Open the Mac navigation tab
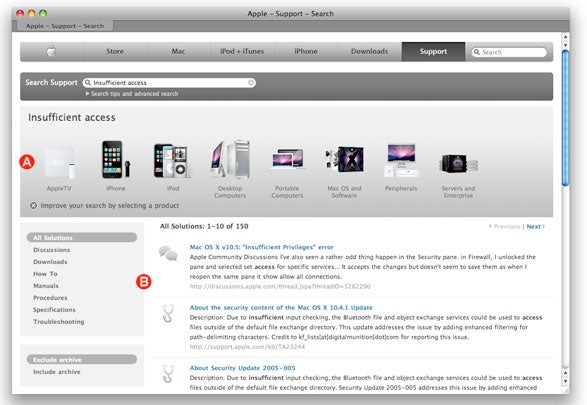Viewport: 587px width, 405px height. (x=178, y=51)
